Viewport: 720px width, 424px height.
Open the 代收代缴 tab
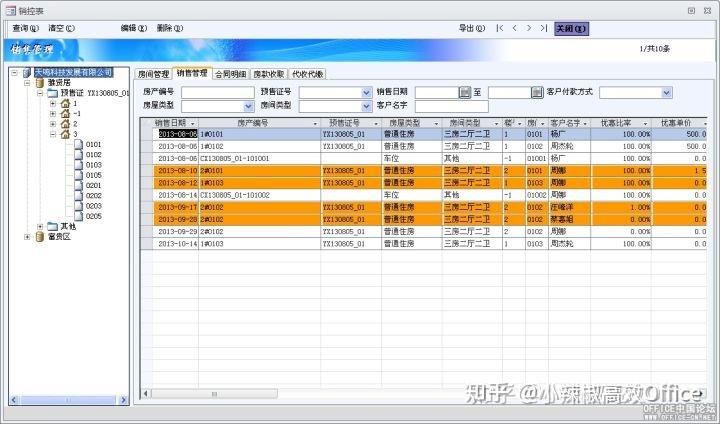click(308, 74)
